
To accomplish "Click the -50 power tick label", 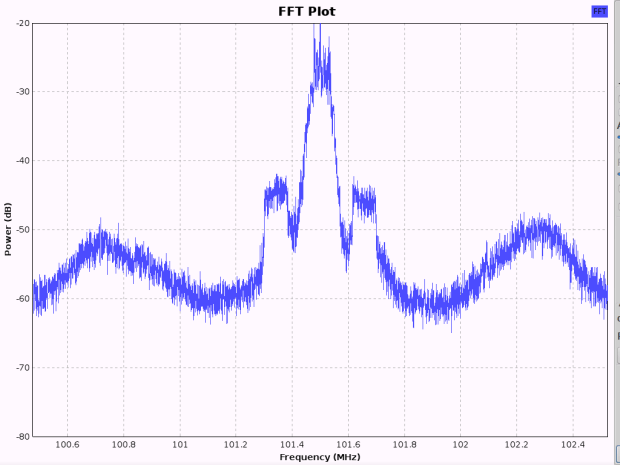I will [x=23, y=229].
